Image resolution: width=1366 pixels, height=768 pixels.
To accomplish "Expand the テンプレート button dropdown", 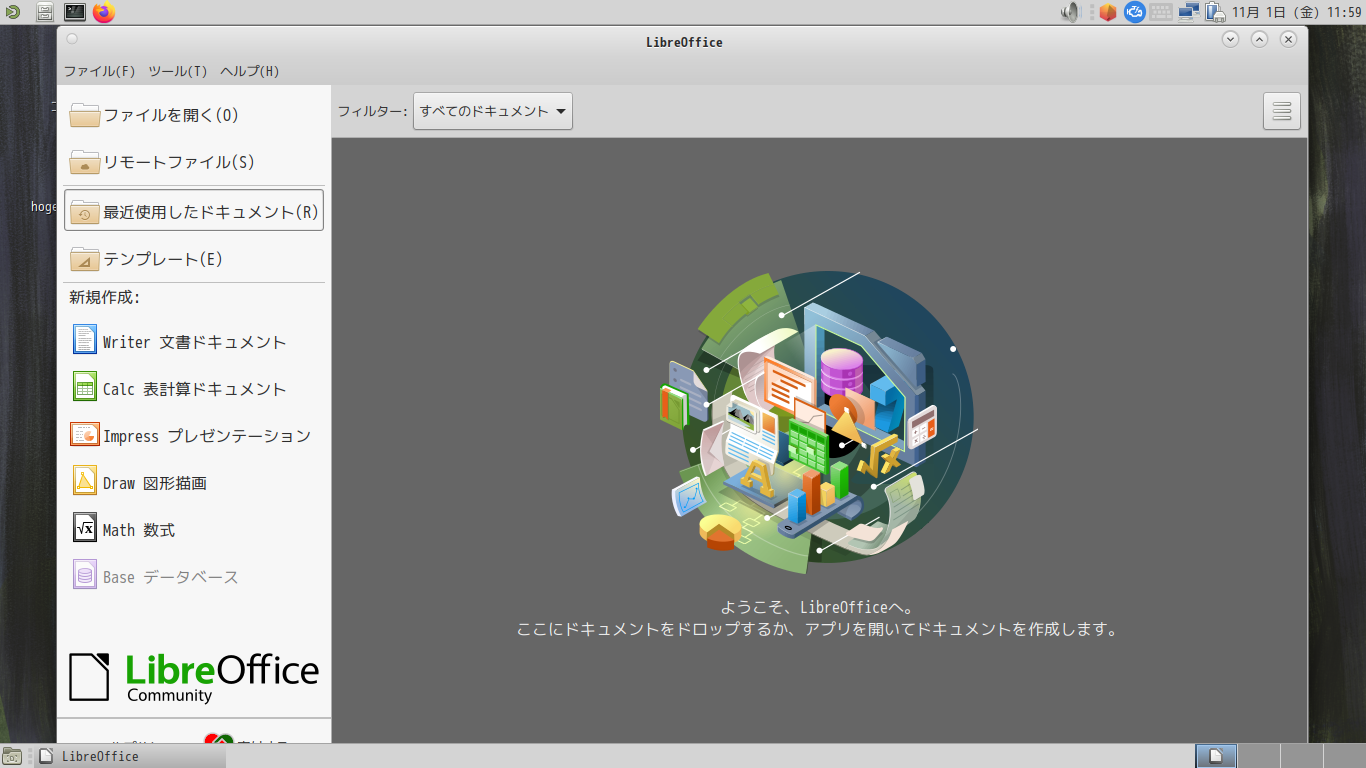I will (x=312, y=259).
